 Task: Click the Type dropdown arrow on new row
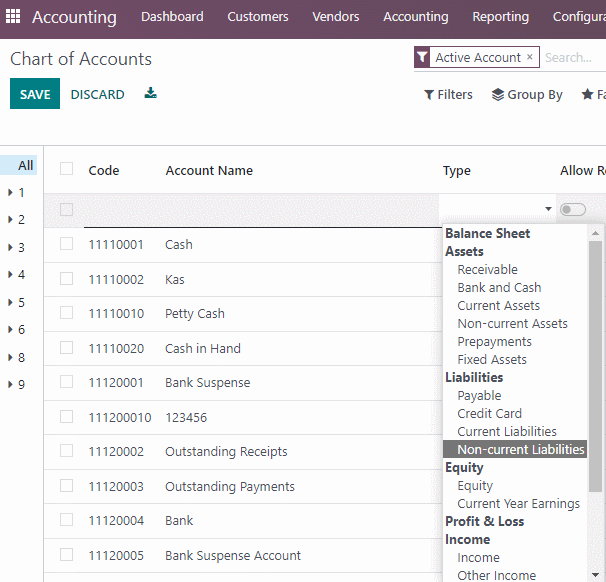tap(548, 209)
